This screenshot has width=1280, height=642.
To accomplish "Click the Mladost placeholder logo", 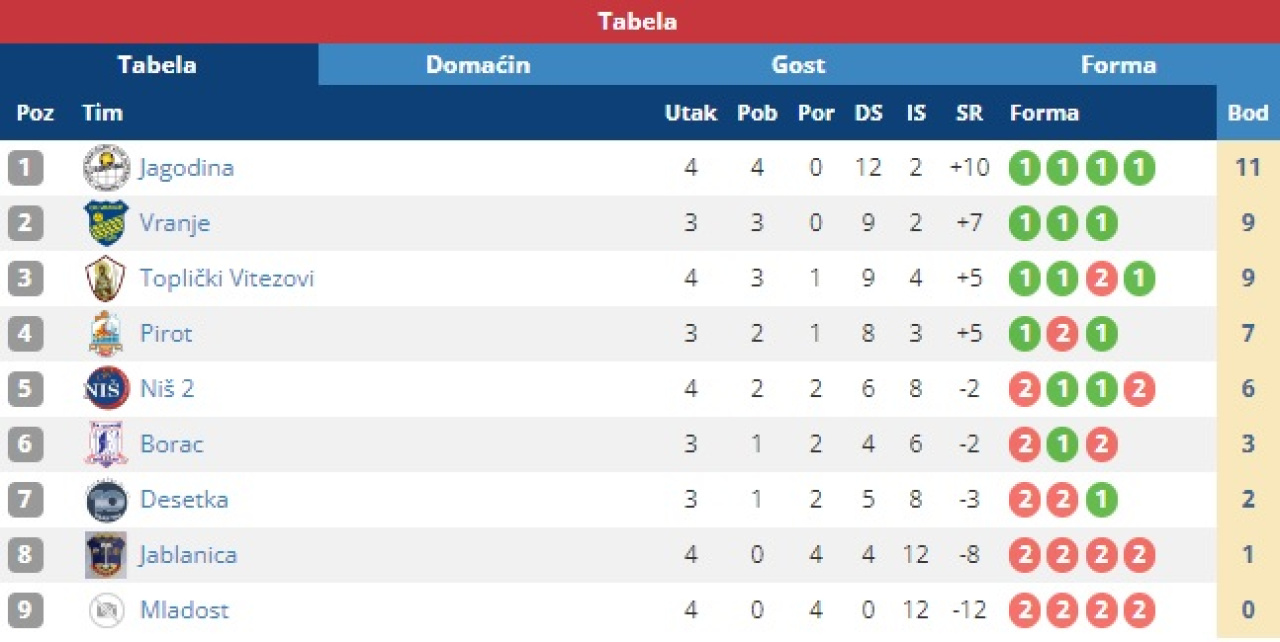I will (106, 610).
